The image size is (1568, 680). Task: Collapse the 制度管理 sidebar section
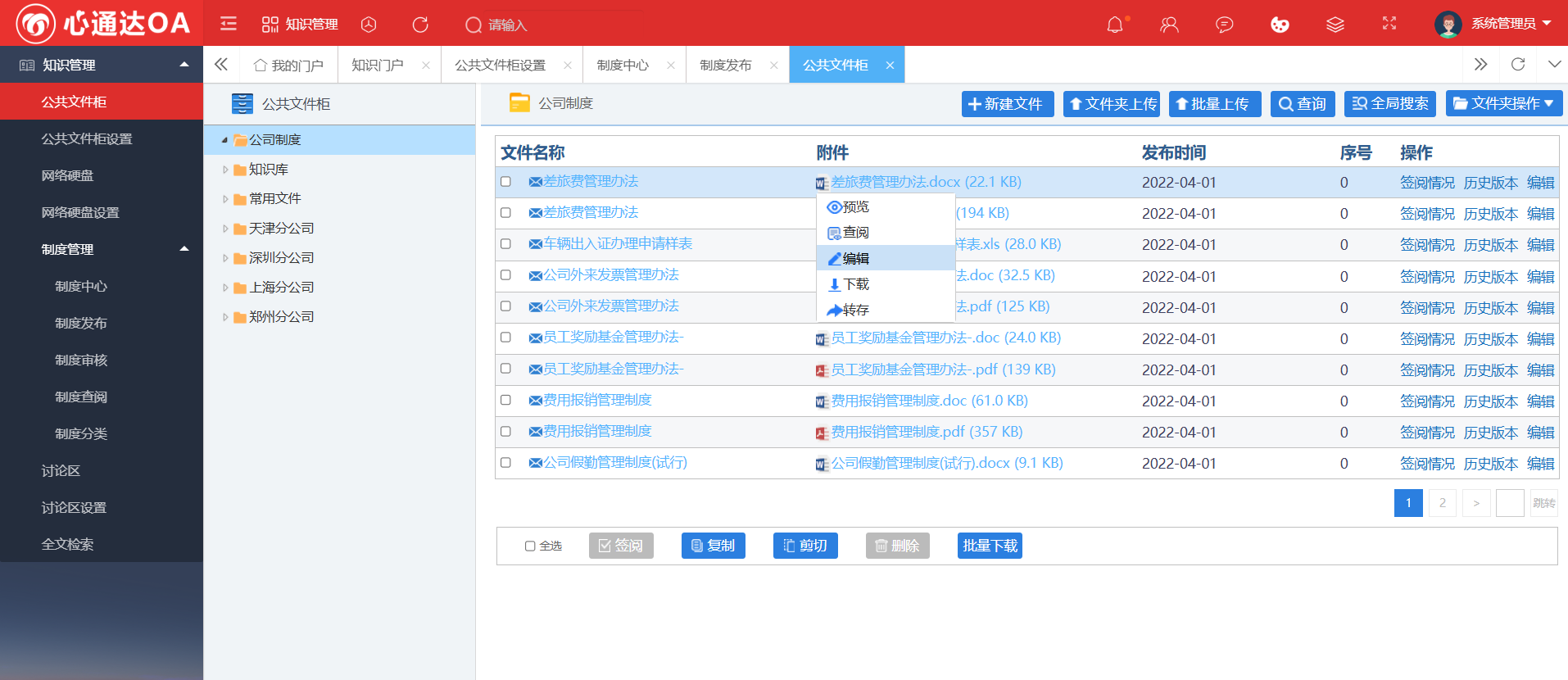point(184,249)
